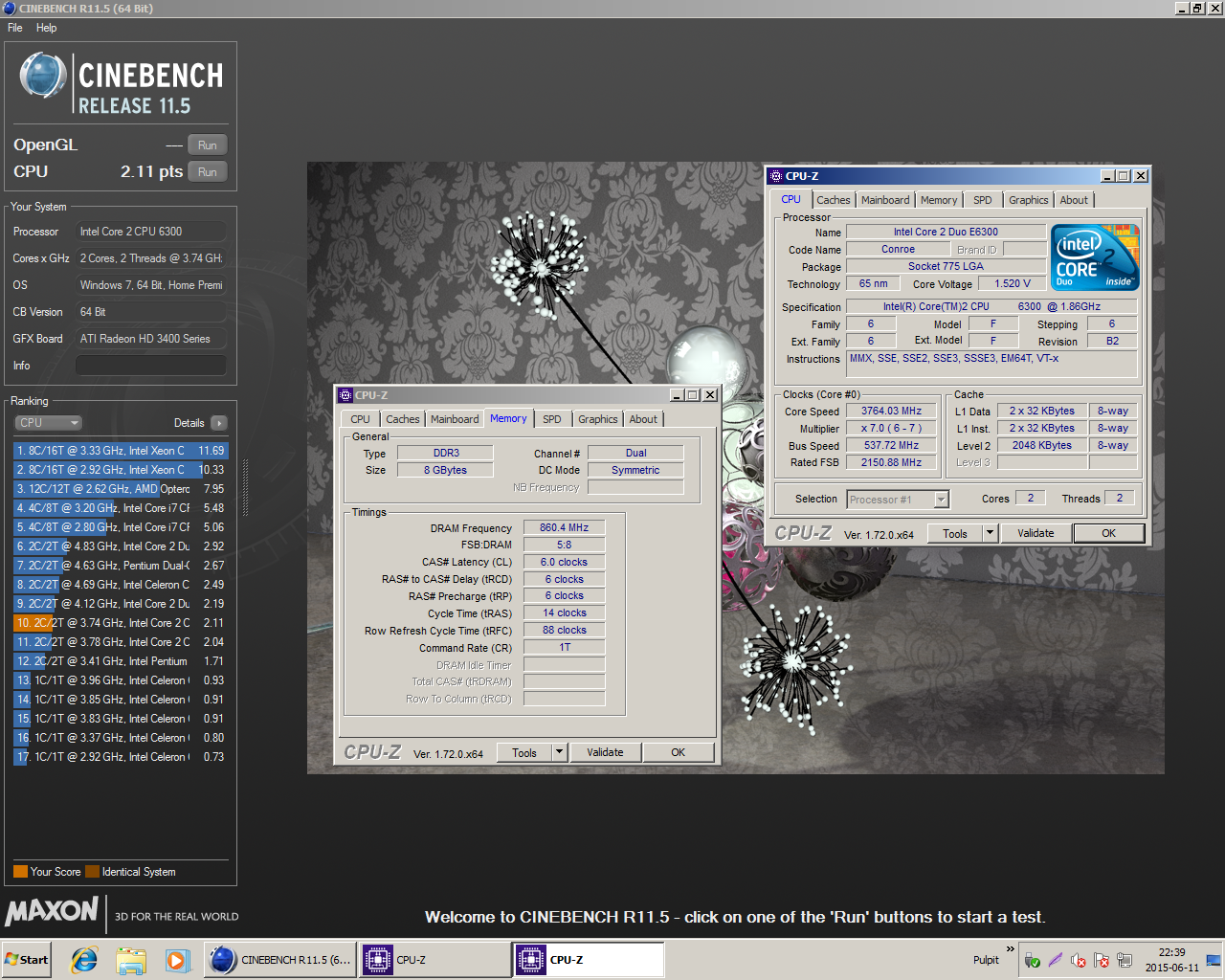The width and height of the screenshot is (1225, 980).
Task: Open Memory tab in CPU-Z CPU window
Action: coord(939,200)
